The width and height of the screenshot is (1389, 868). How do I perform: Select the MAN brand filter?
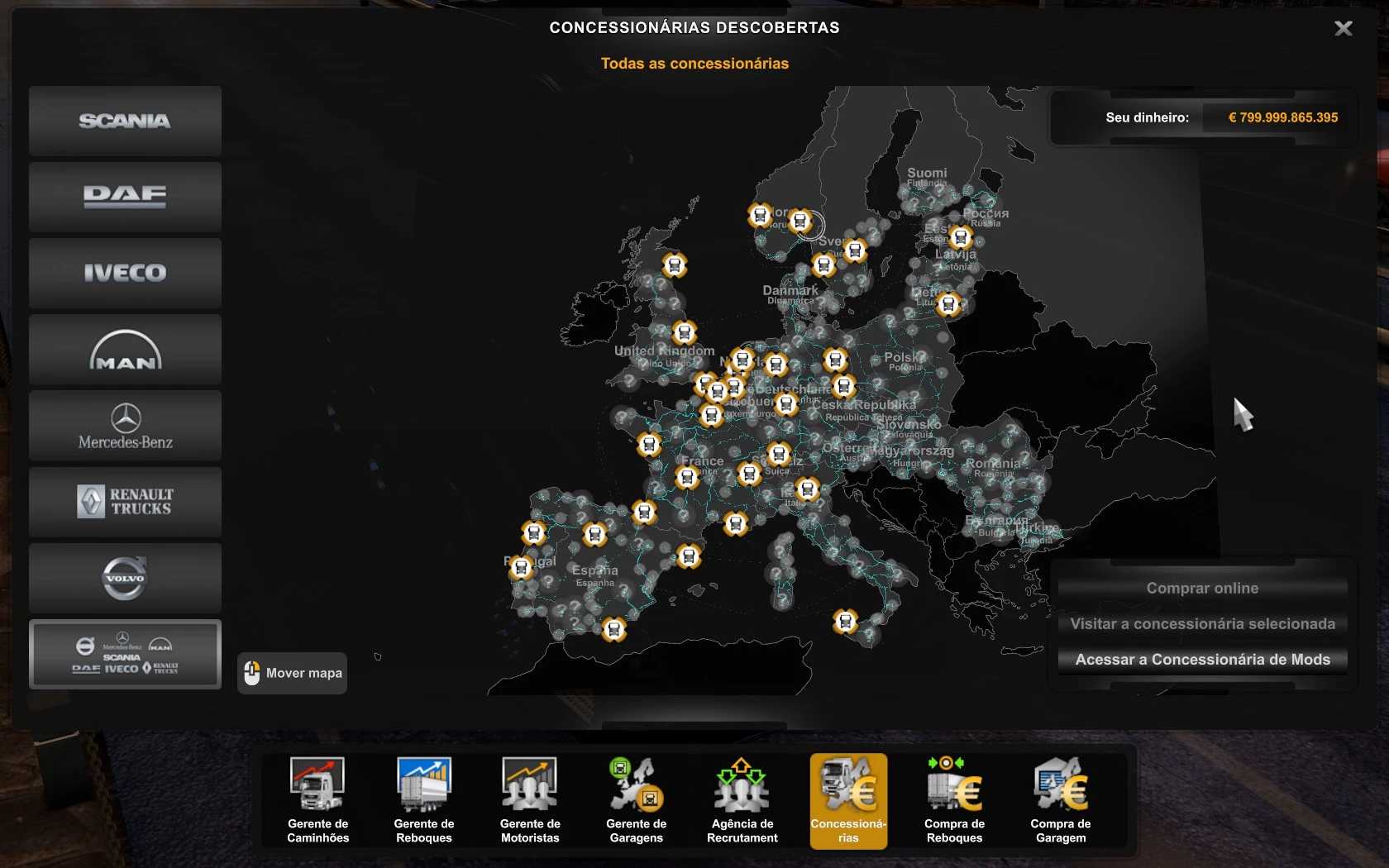pos(125,350)
